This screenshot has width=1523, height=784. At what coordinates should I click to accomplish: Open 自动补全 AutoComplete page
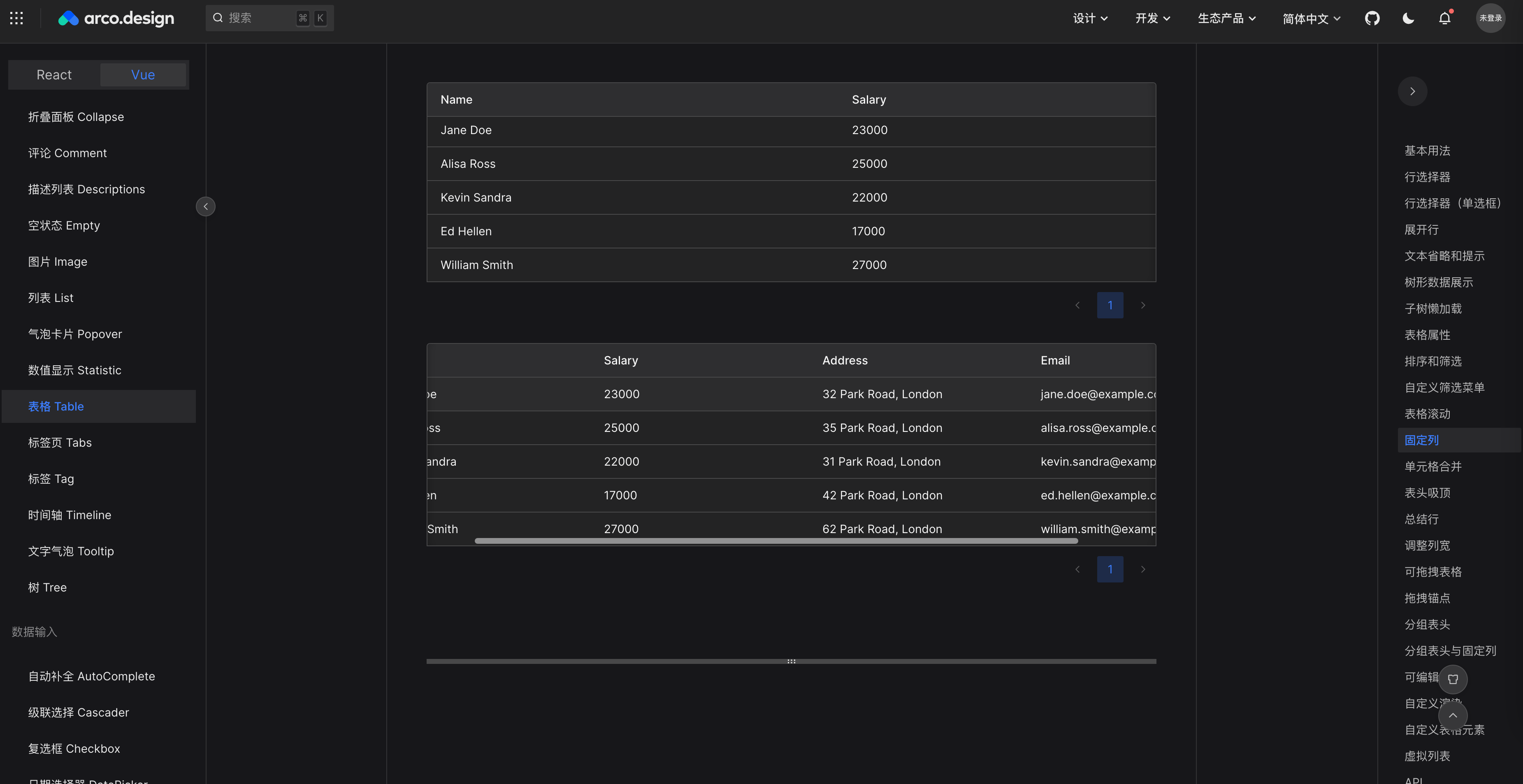pyautogui.click(x=99, y=676)
